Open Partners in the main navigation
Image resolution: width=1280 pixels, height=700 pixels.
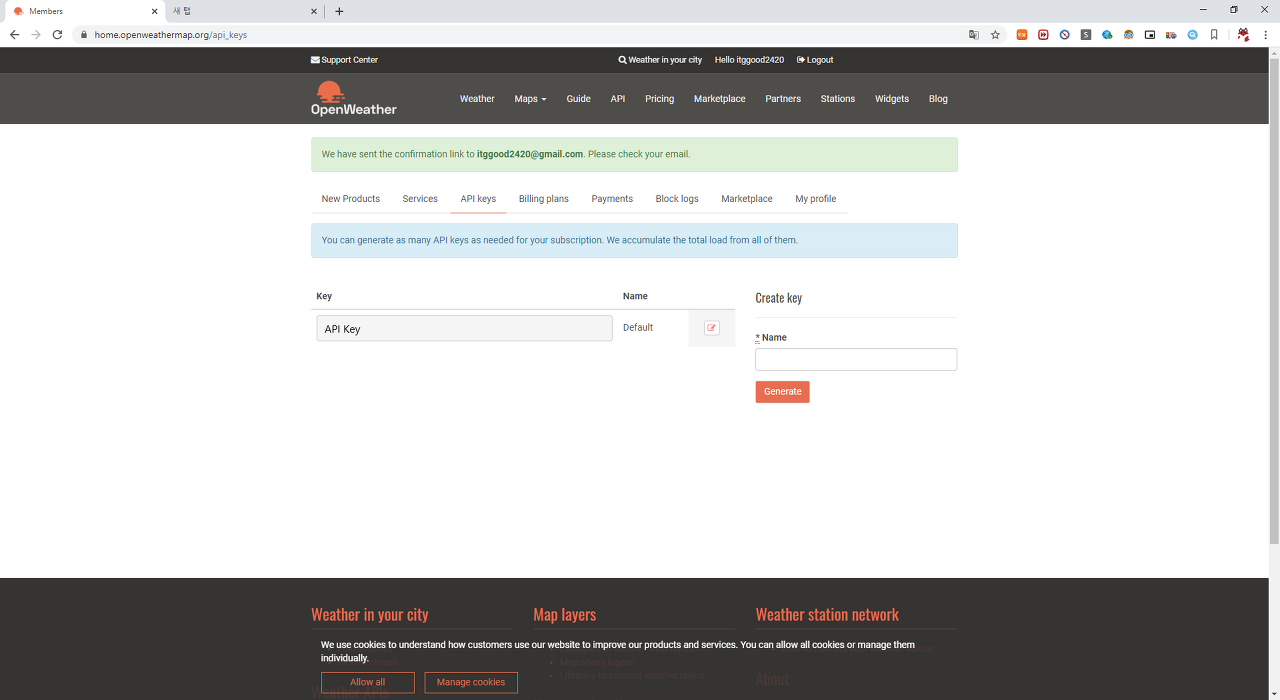click(x=783, y=99)
